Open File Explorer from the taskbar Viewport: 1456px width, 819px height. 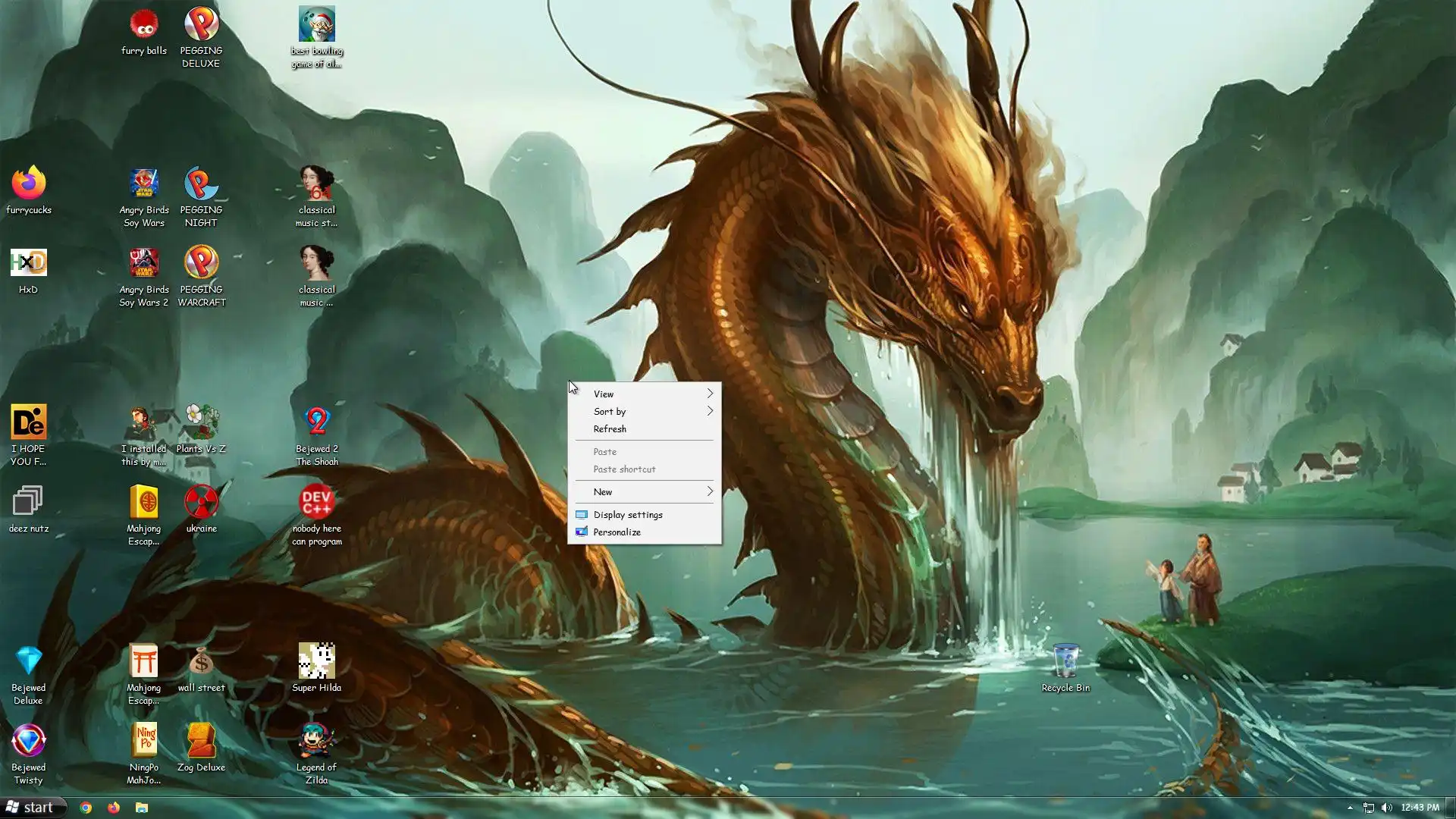click(142, 808)
